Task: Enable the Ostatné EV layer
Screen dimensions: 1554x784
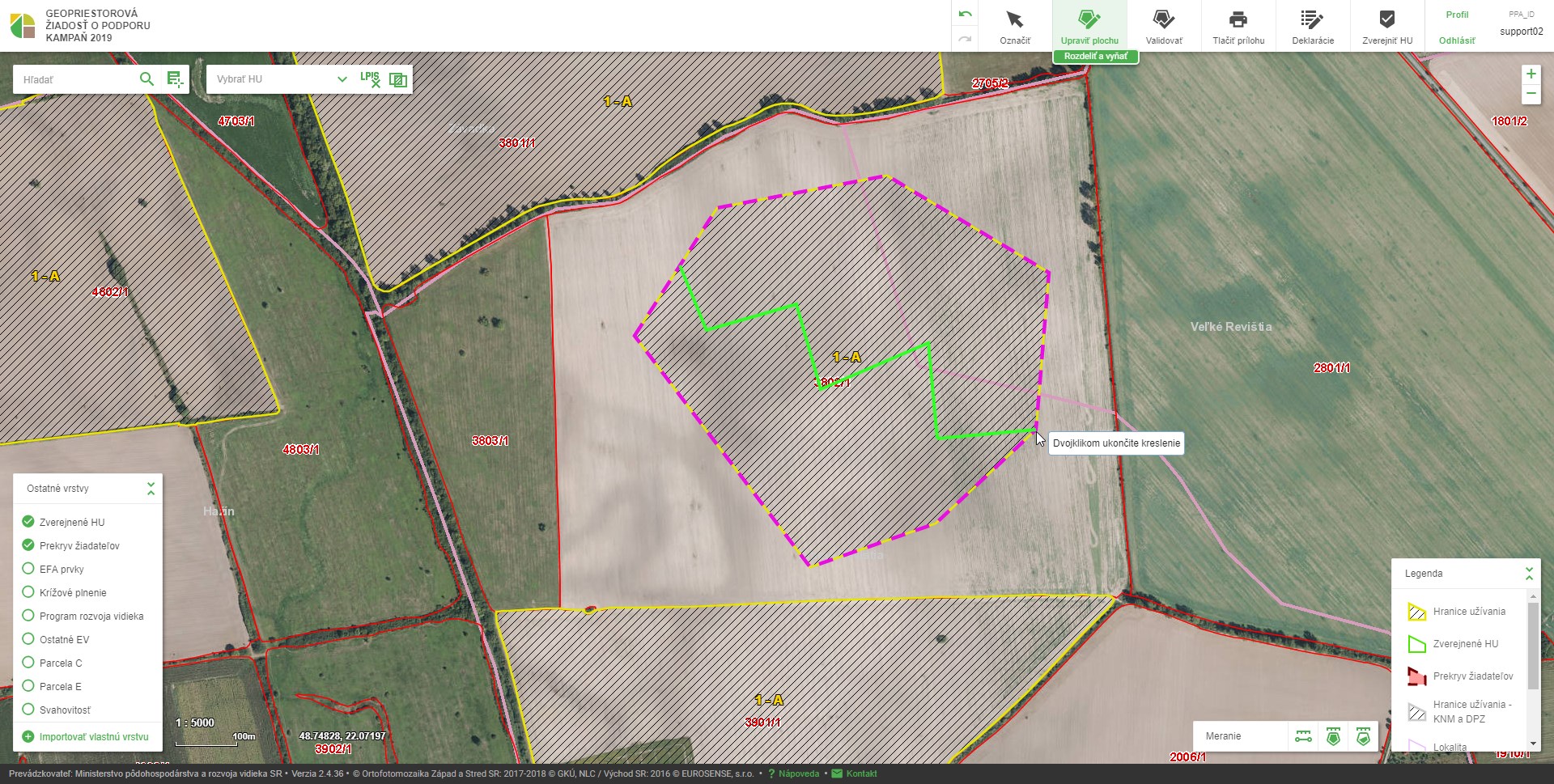Action: pyautogui.click(x=28, y=639)
